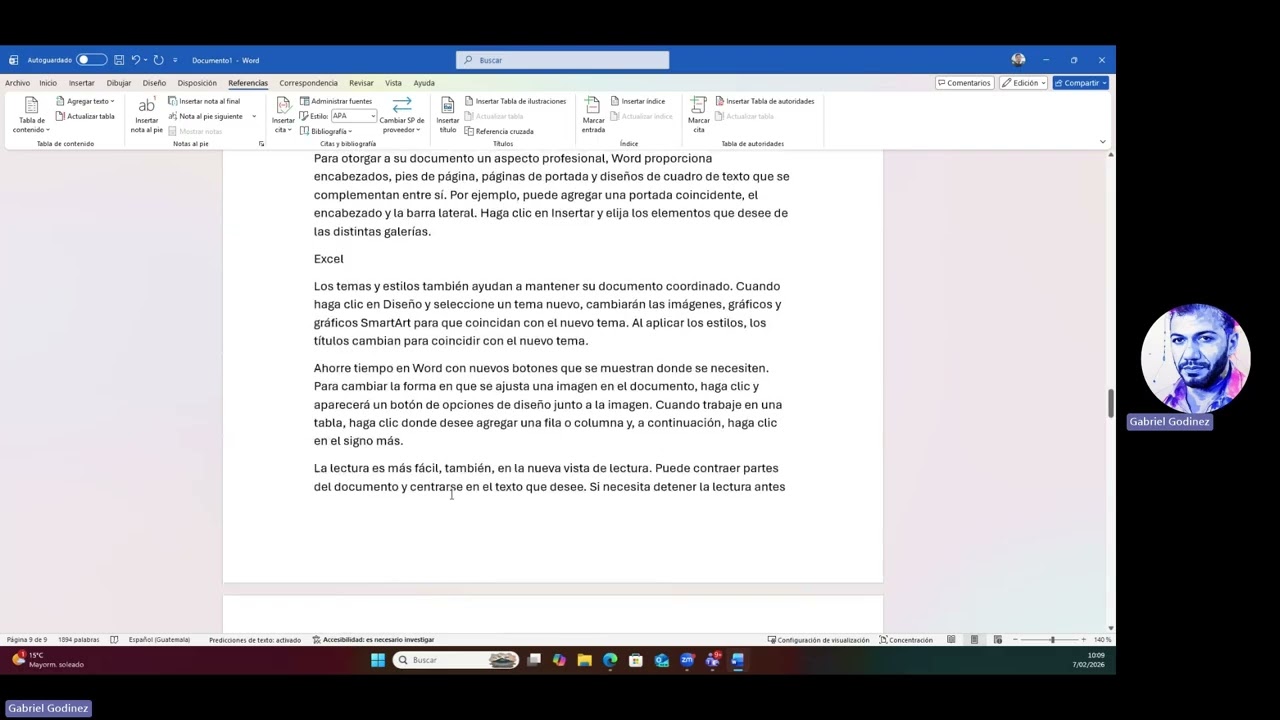The height and width of the screenshot is (720, 1280).
Task: Toggle Concentración focus mode
Action: (906, 640)
